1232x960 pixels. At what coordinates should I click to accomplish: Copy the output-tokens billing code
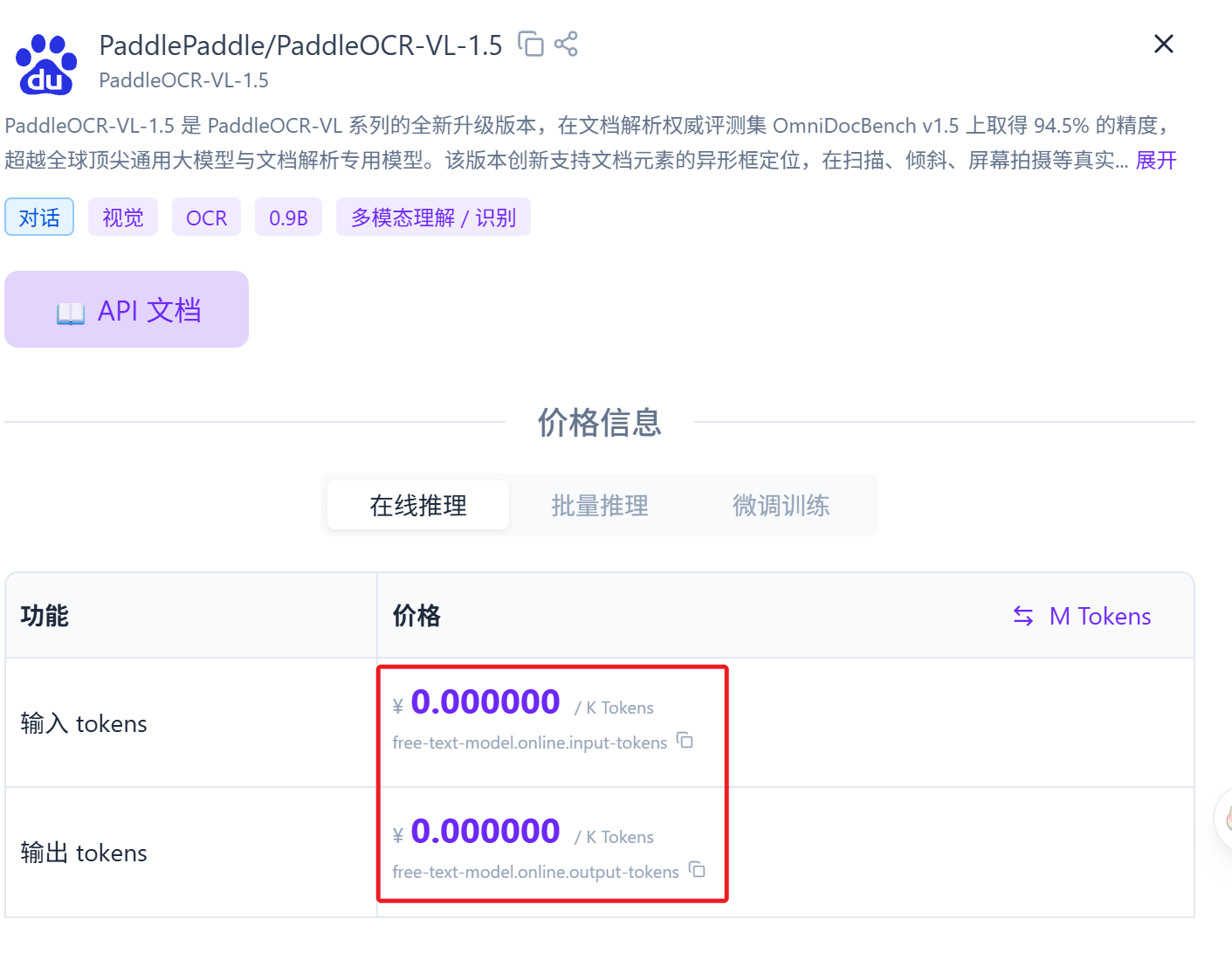[x=697, y=870]
